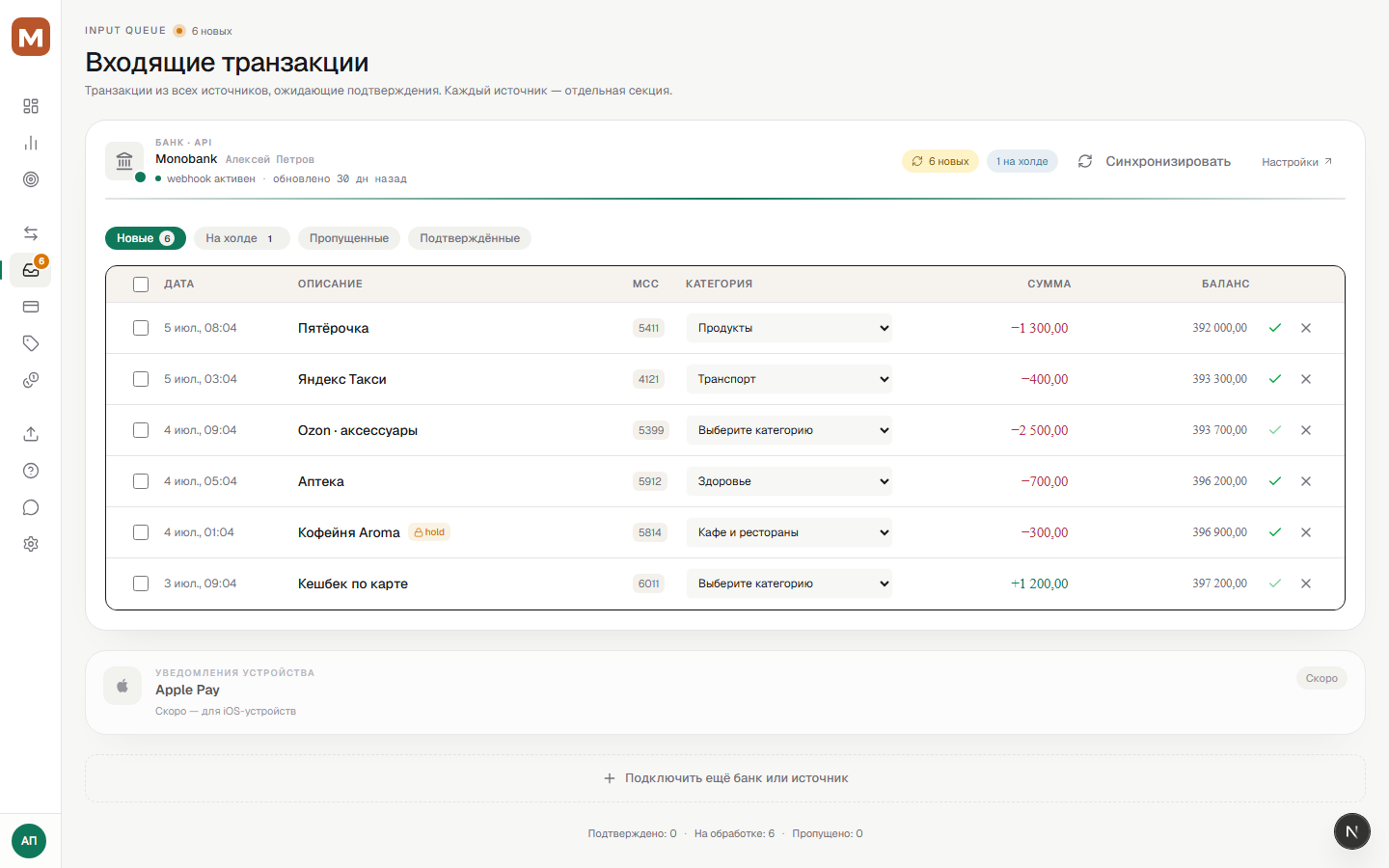Confirm the Пятёрочка transaction with checkmark
Screen dimensions: 1389x868
pos(1275,328)
